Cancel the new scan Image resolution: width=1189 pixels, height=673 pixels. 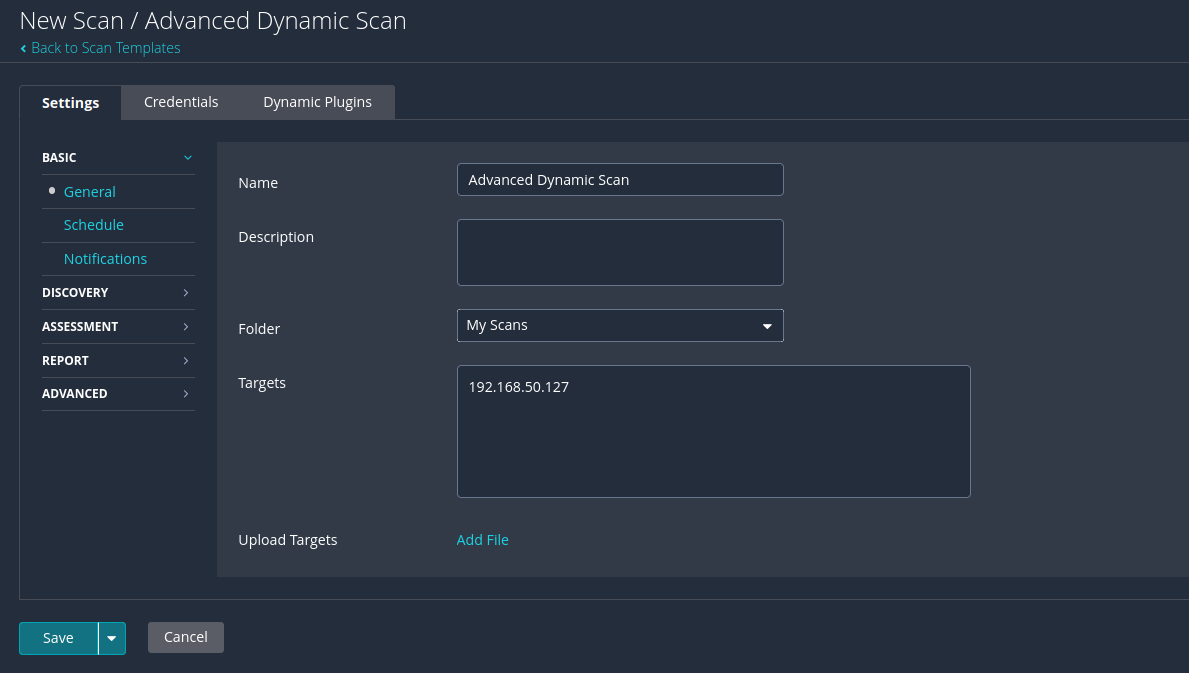coord(186,637)
